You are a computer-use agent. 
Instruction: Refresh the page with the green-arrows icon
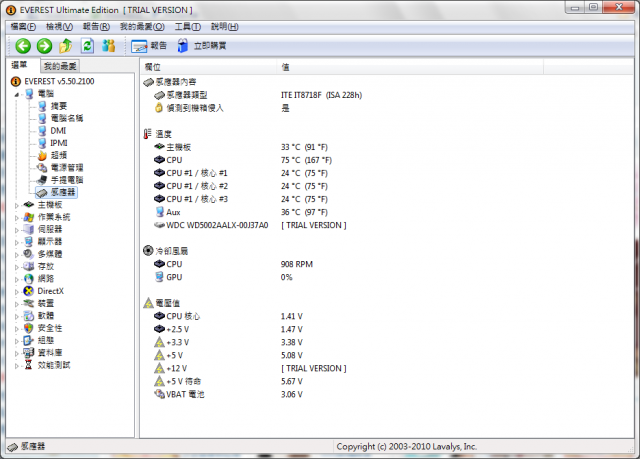point(87,46)
